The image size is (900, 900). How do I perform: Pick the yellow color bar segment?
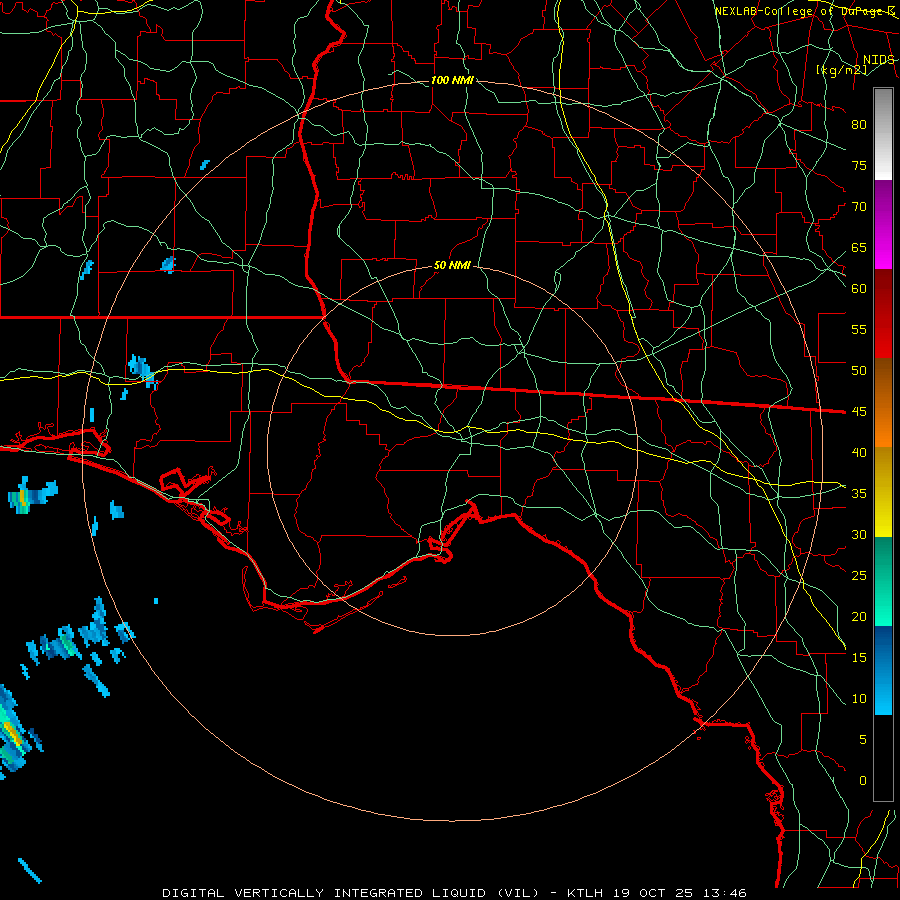[883, 492]
